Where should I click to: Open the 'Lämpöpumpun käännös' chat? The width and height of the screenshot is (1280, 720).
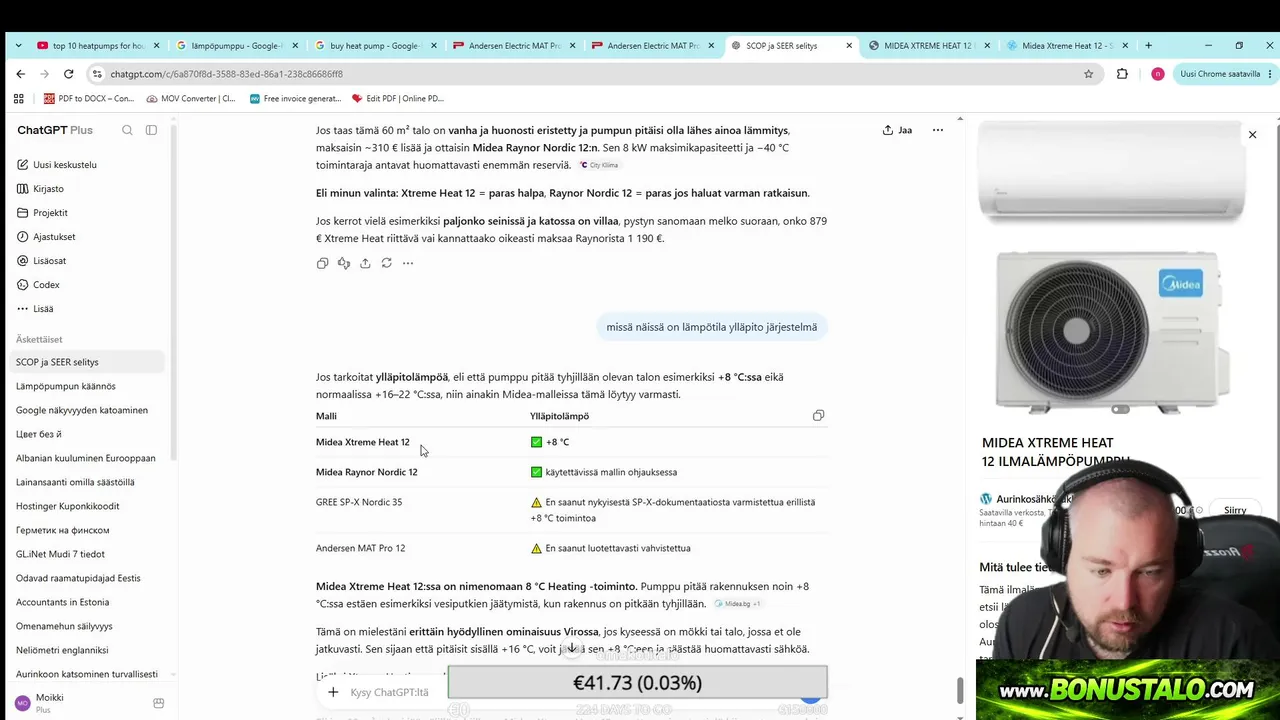point(88,386)
